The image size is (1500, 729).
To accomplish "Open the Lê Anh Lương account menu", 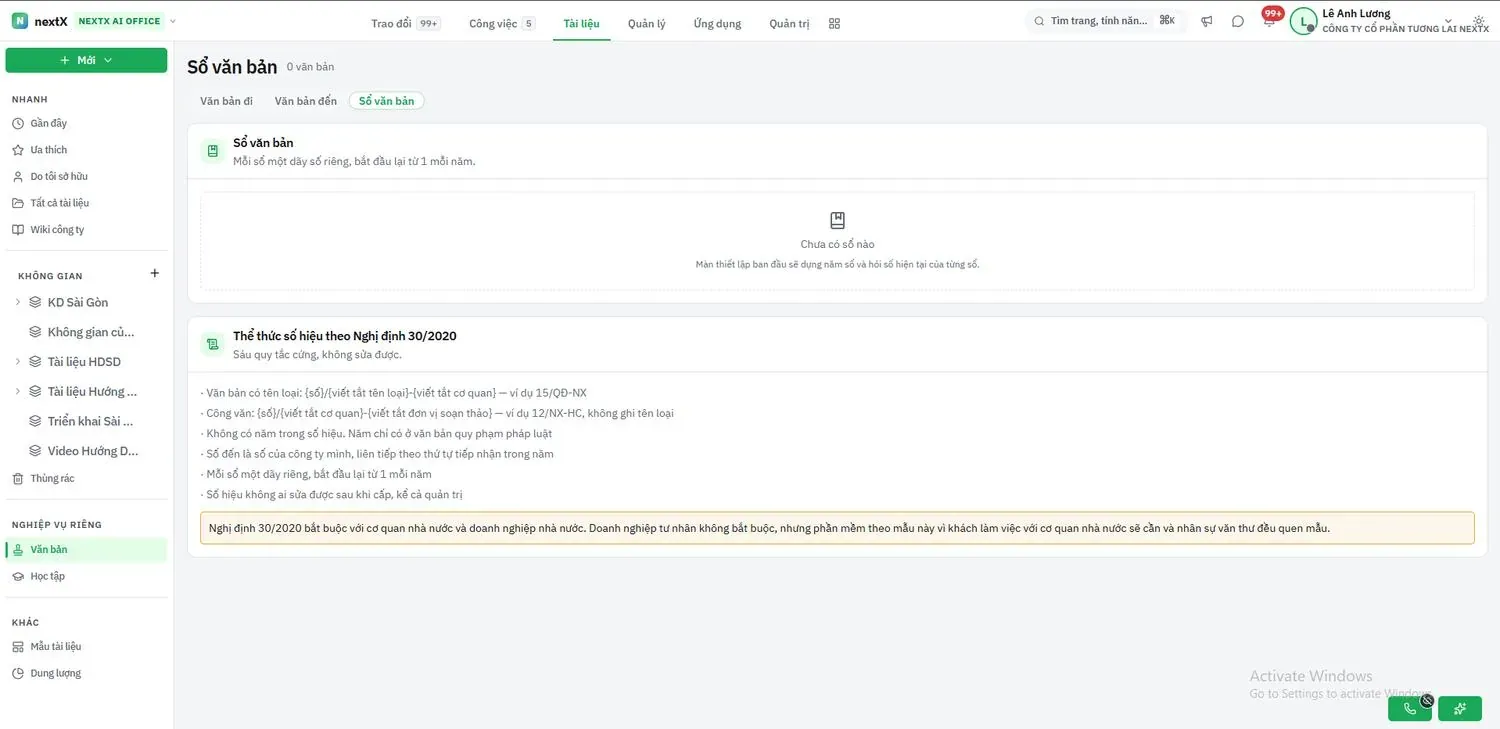I will pos(1389,21).
